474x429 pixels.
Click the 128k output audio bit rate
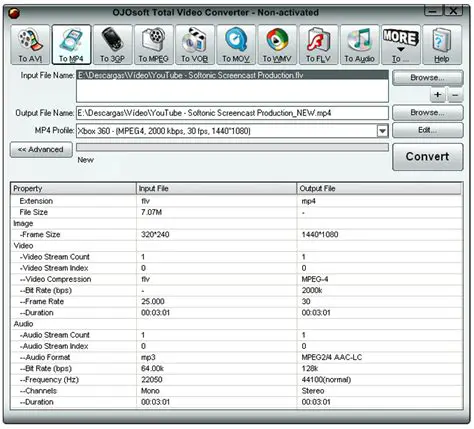point(310,369)
